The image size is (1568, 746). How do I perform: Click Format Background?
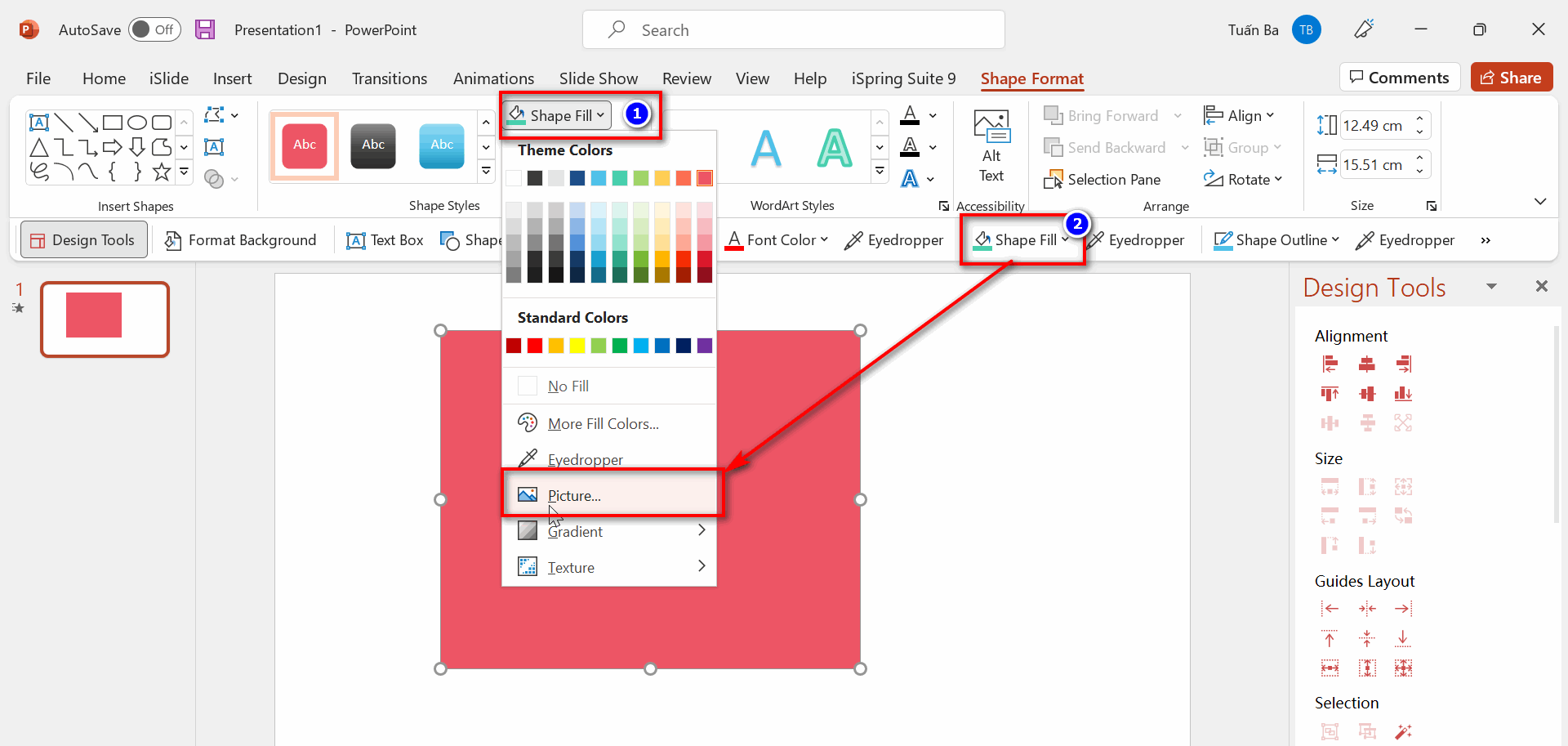click(x=241, y=239)
